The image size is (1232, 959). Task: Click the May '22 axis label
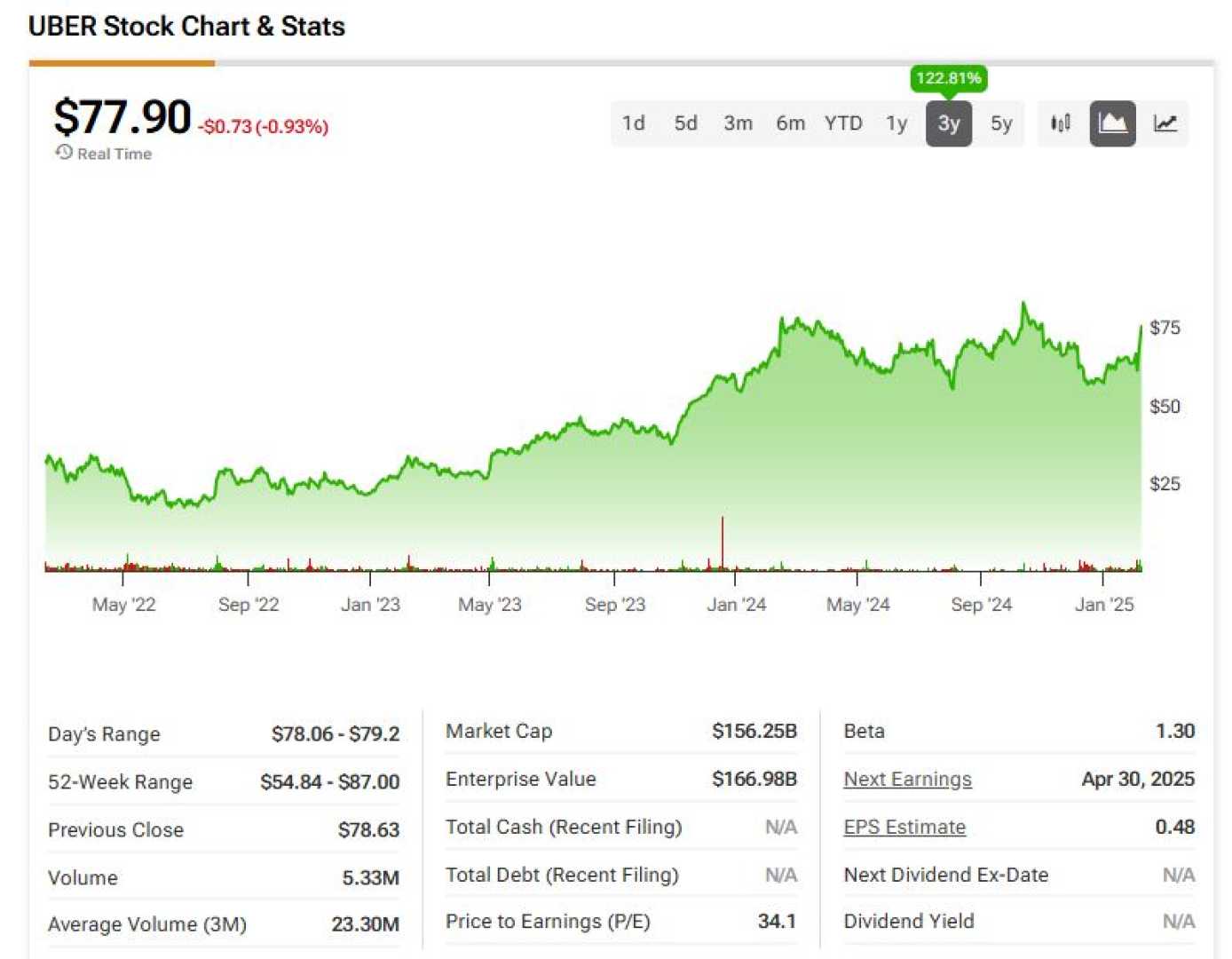click(123, 605)
